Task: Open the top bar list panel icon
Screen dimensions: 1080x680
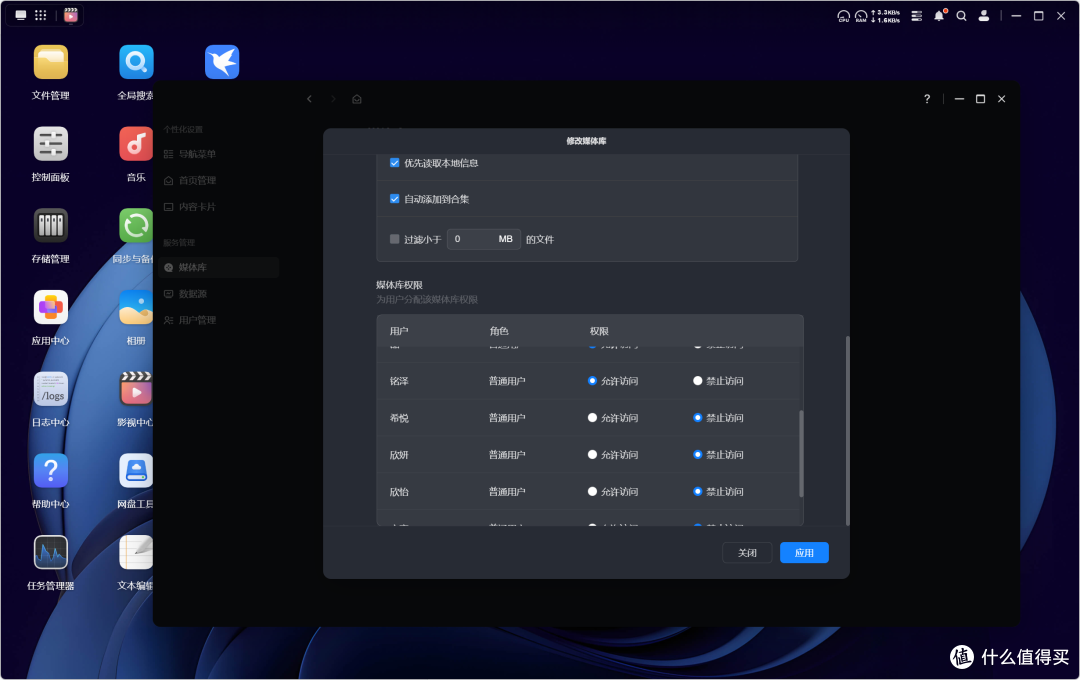Action: pyautogui.click(x=917, y=16)
